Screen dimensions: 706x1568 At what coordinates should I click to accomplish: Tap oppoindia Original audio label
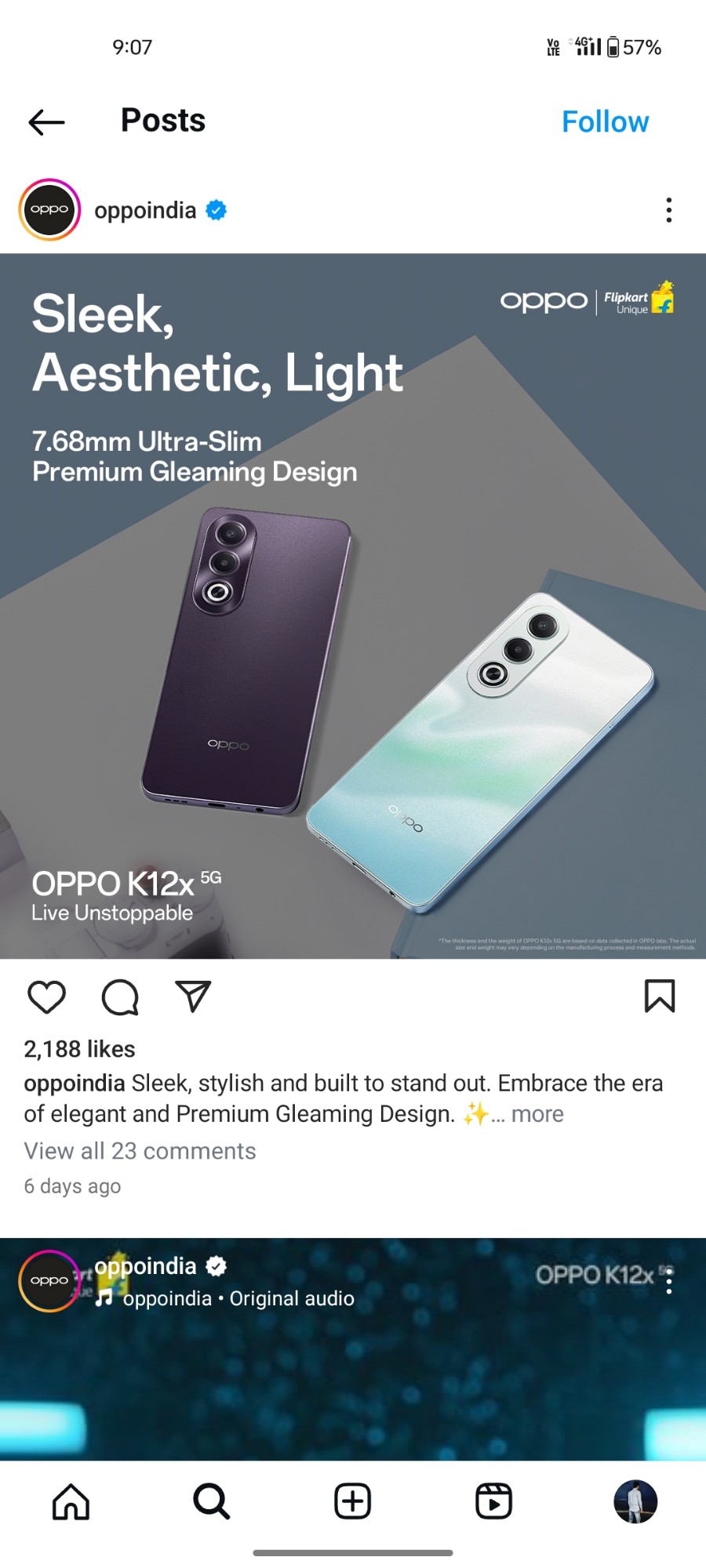tap(224, 1298)
